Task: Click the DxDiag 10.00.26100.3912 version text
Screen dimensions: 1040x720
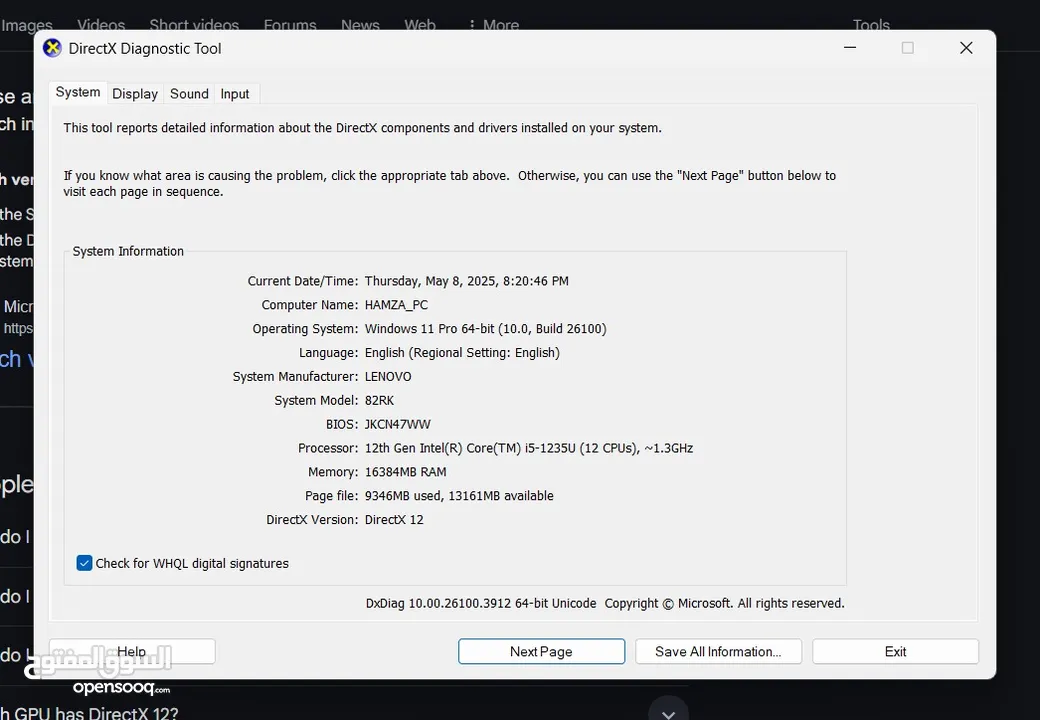Action: coord(481,603)
